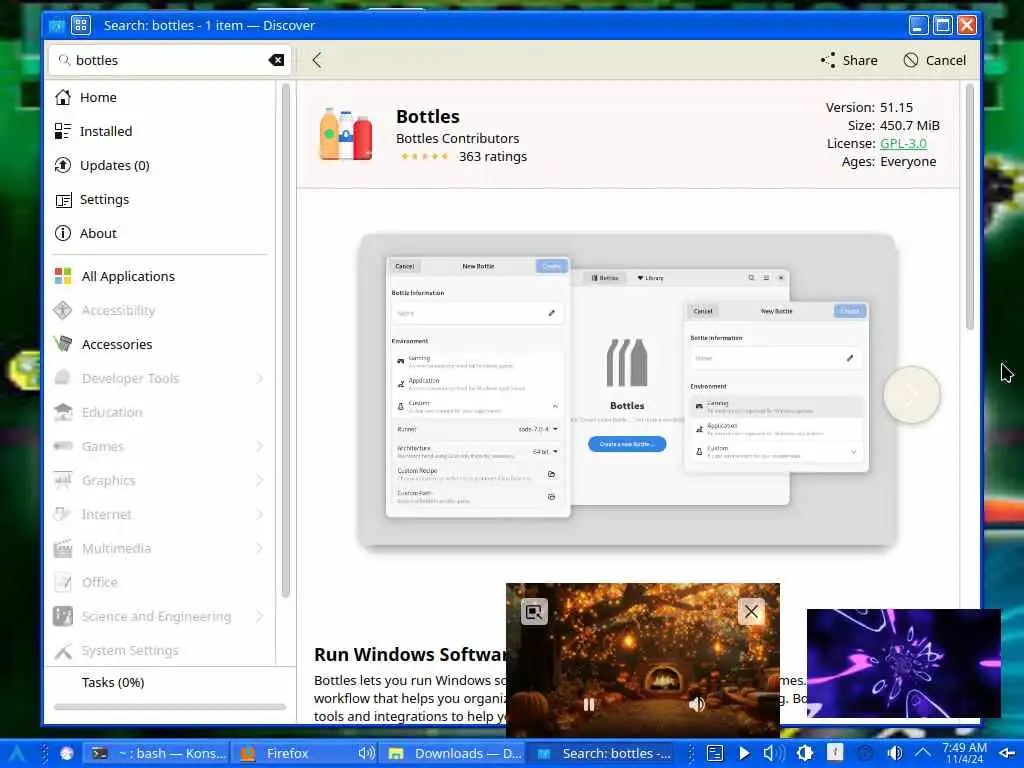Click the Bottles app icon
This screenshot has height=768, width=1024.
click(x=345, y=134)
